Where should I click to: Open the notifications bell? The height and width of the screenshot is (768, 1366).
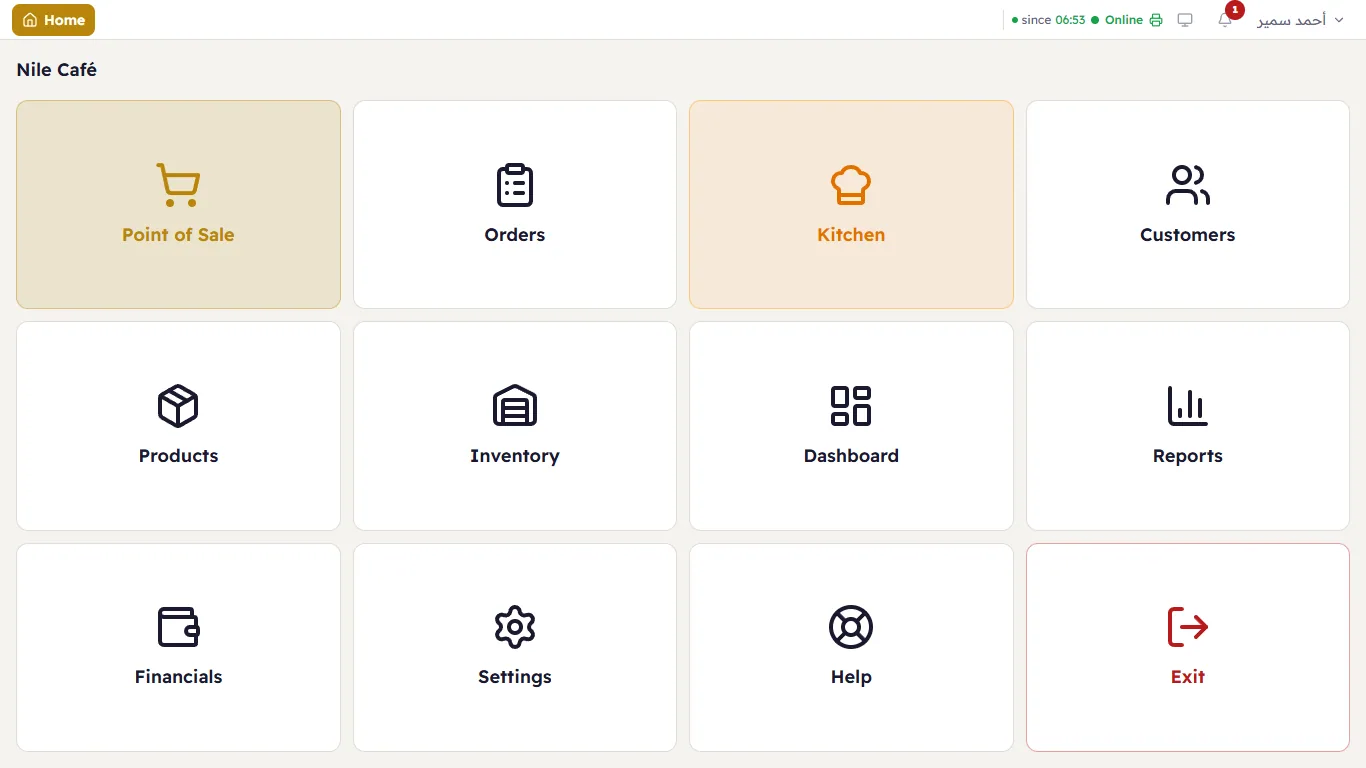click(x=1225, y=20)
